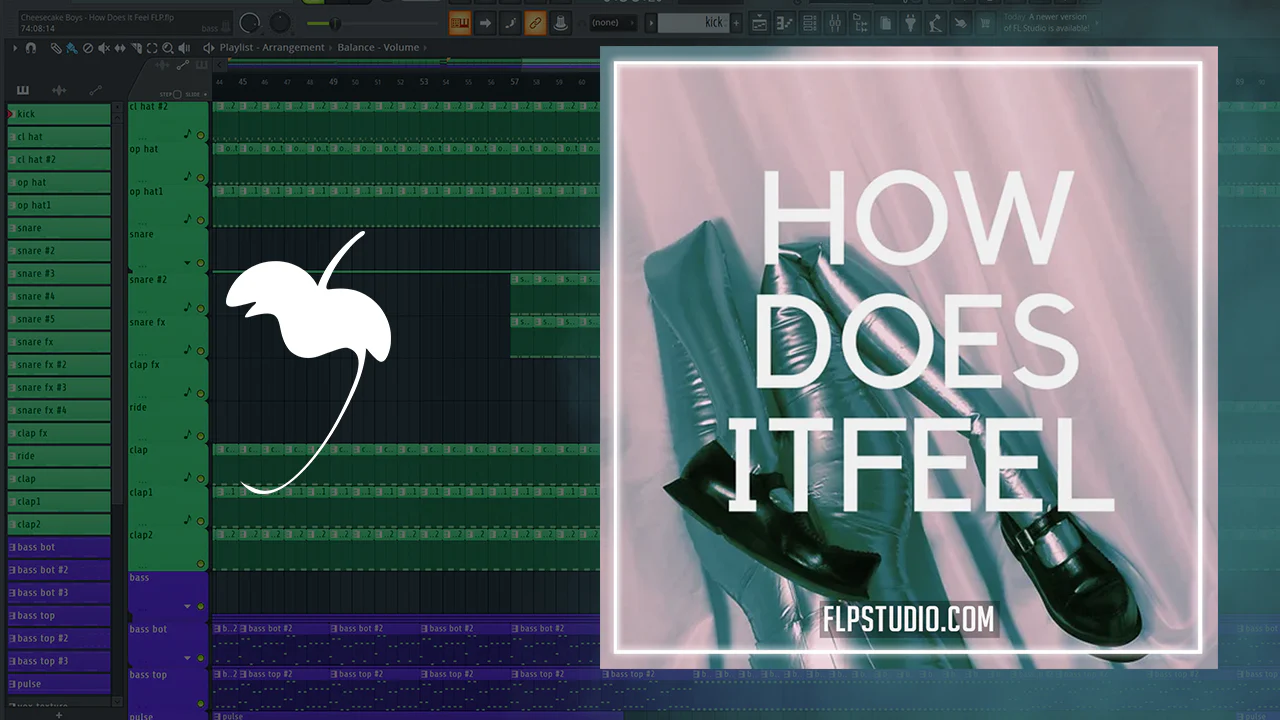Image resolution: width=1280 pixels, height=720 pixels.
Task: Click the metronome-style hat icon in toolbar
Action: pyautogui.click(x=560, y=22)
